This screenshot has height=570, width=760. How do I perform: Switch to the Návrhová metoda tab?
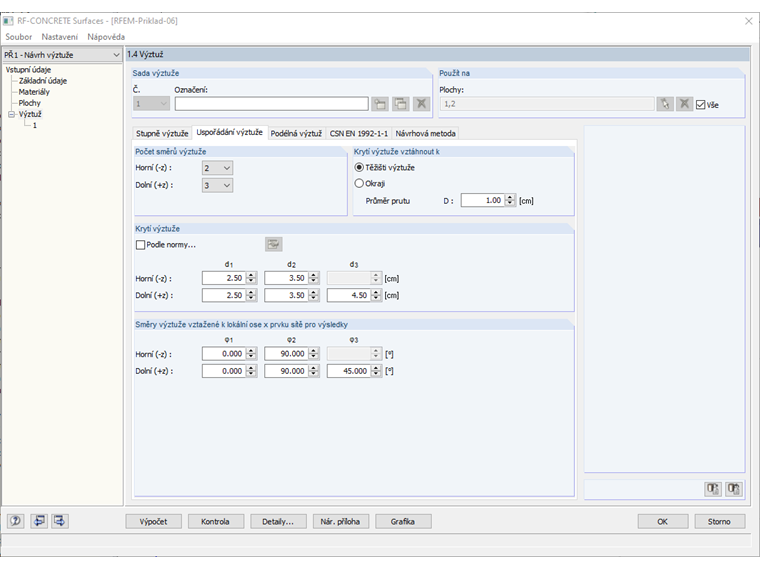pyautogui.click(x=426, y=133)
